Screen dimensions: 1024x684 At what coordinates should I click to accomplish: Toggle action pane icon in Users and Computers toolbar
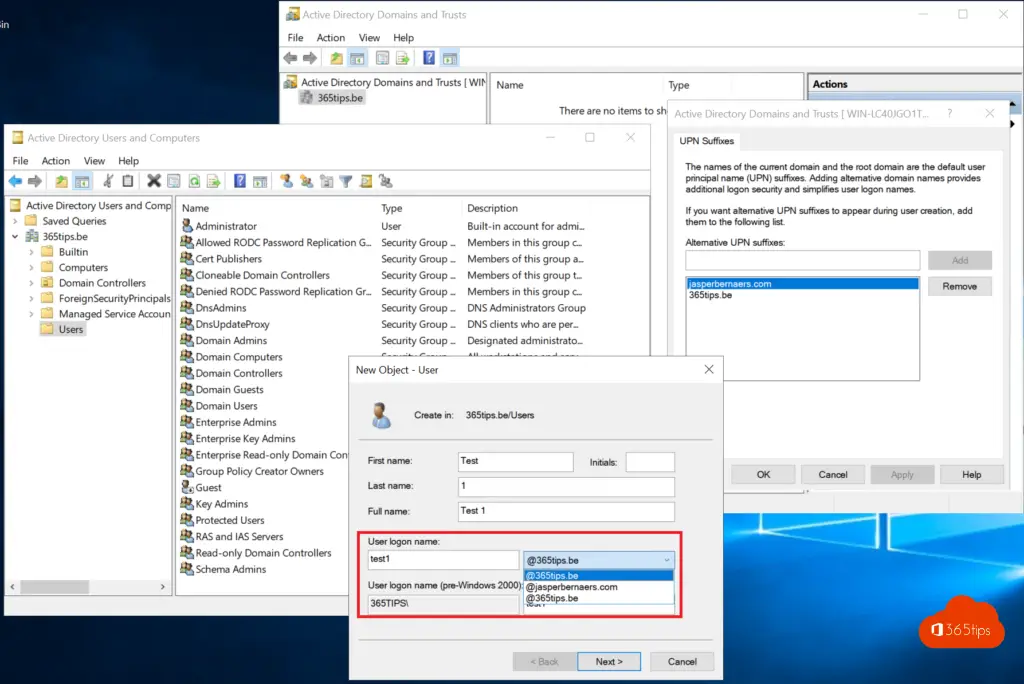[260, 181]
